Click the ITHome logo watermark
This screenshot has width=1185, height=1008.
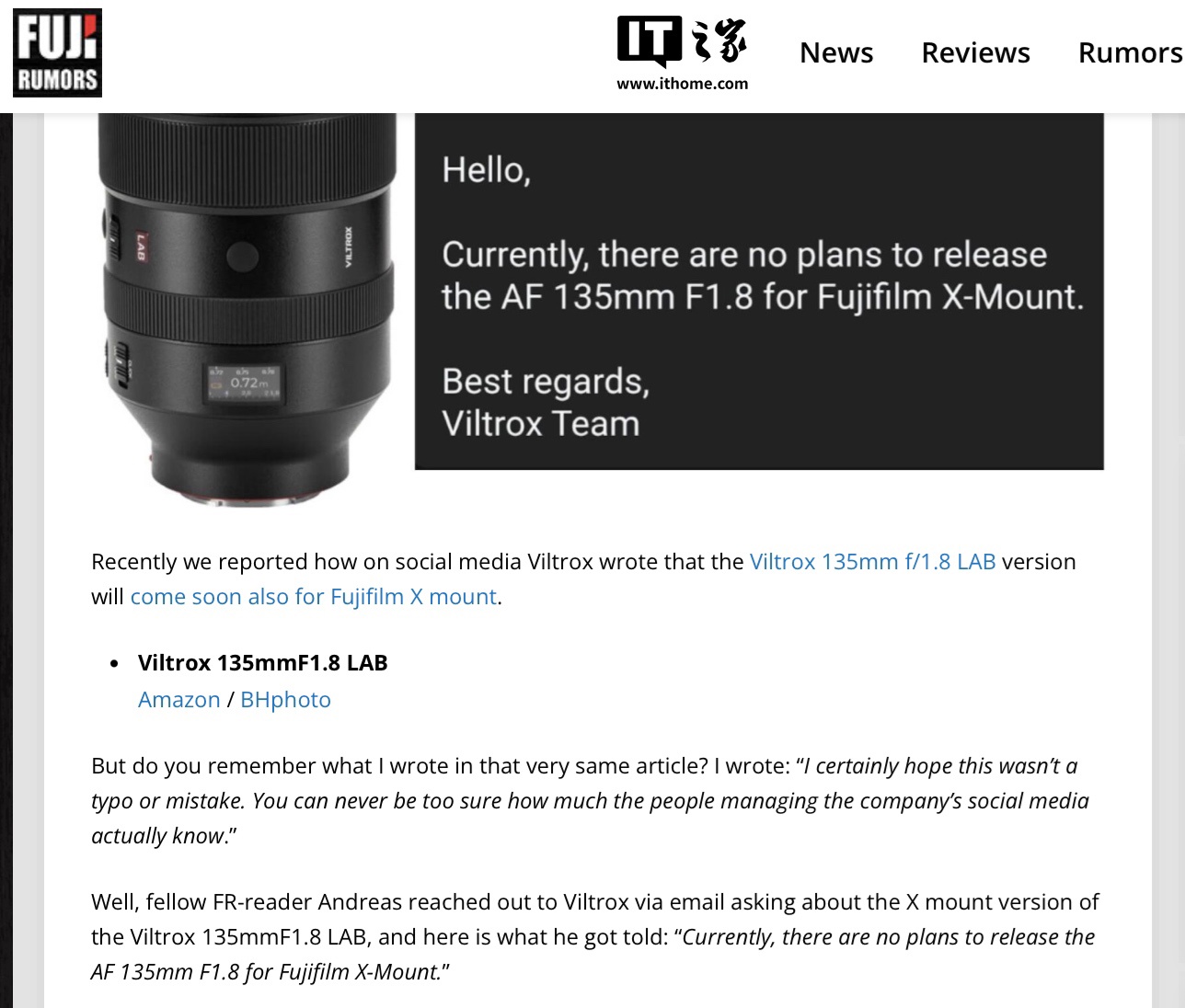coord(682,54)
